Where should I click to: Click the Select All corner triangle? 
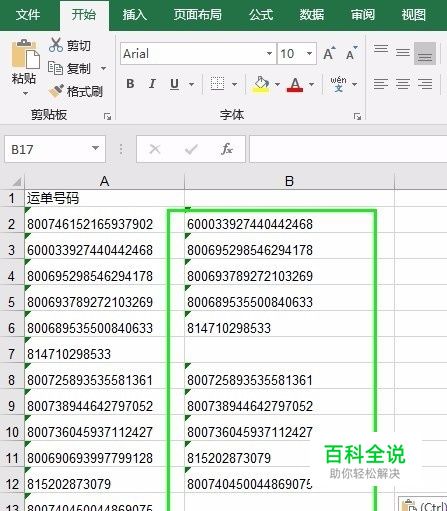tap(16, 182)
